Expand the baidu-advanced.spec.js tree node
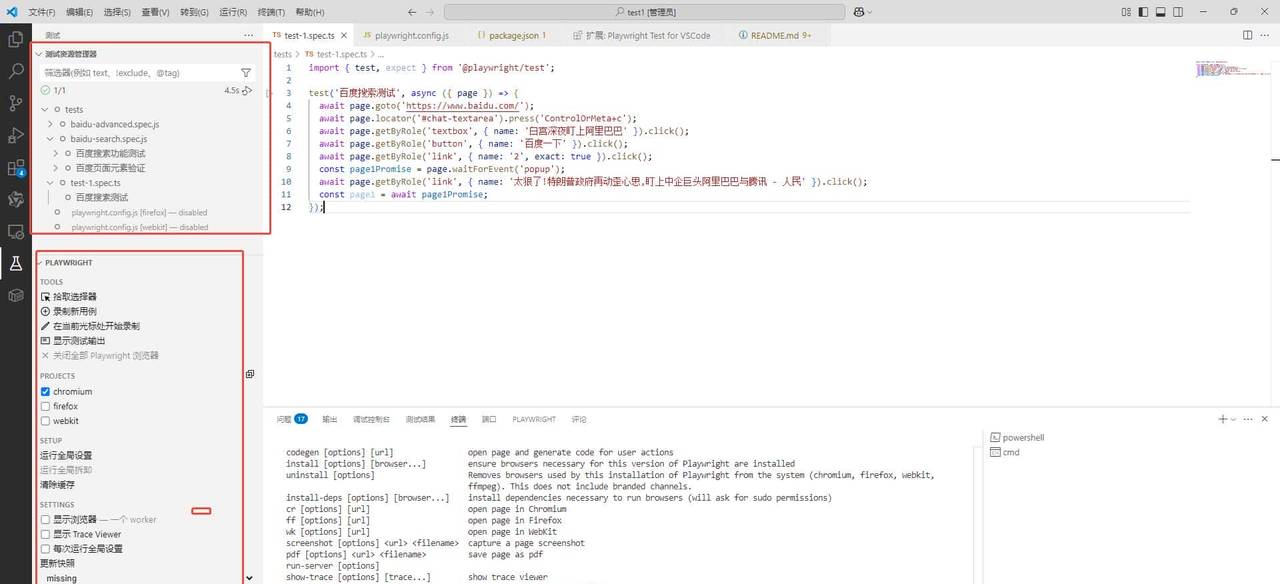 coord(51,124)
